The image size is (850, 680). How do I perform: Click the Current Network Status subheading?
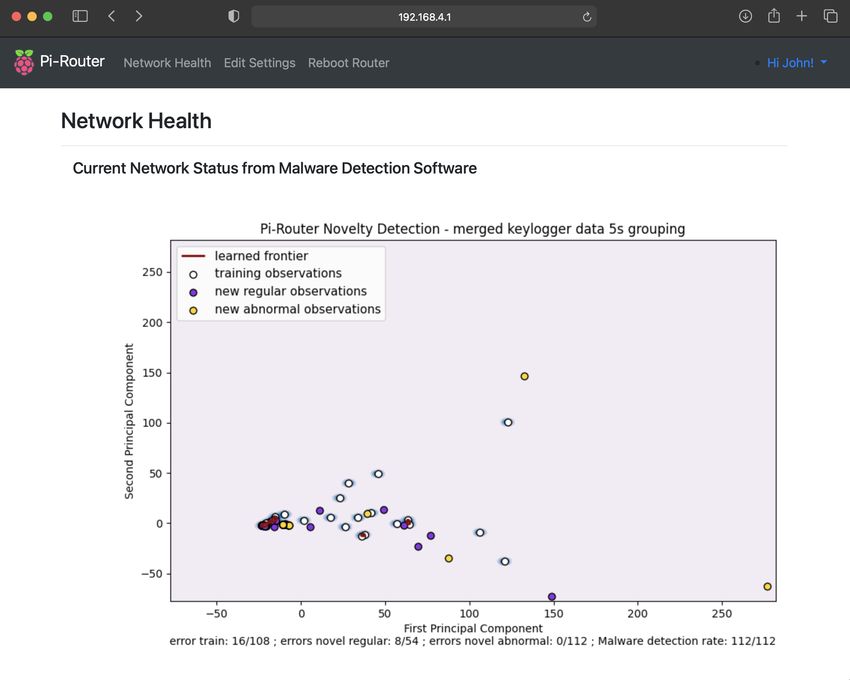pyautogui.click(x=275, y=168)
